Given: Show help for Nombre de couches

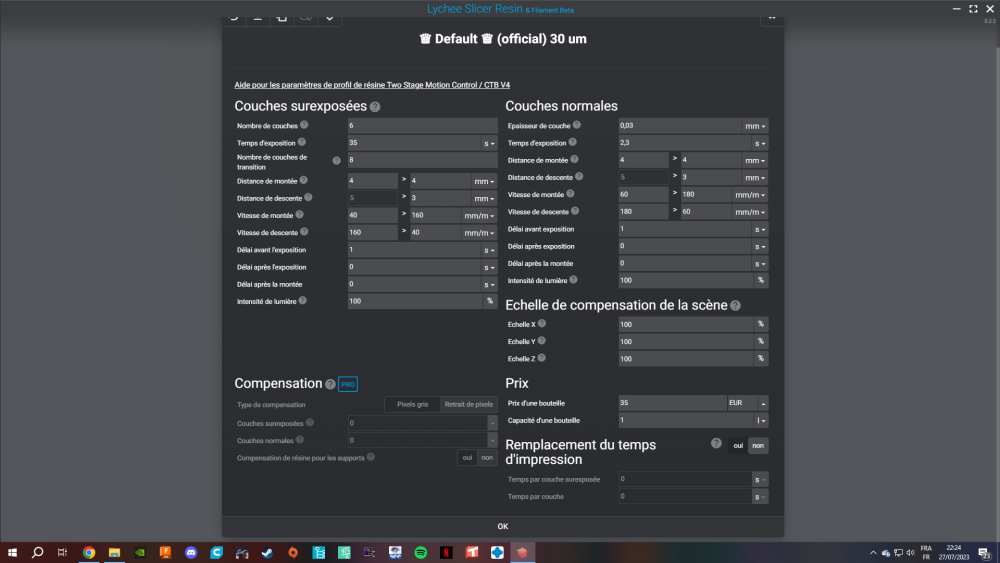Looking at the screenshot, I should 304,125.
